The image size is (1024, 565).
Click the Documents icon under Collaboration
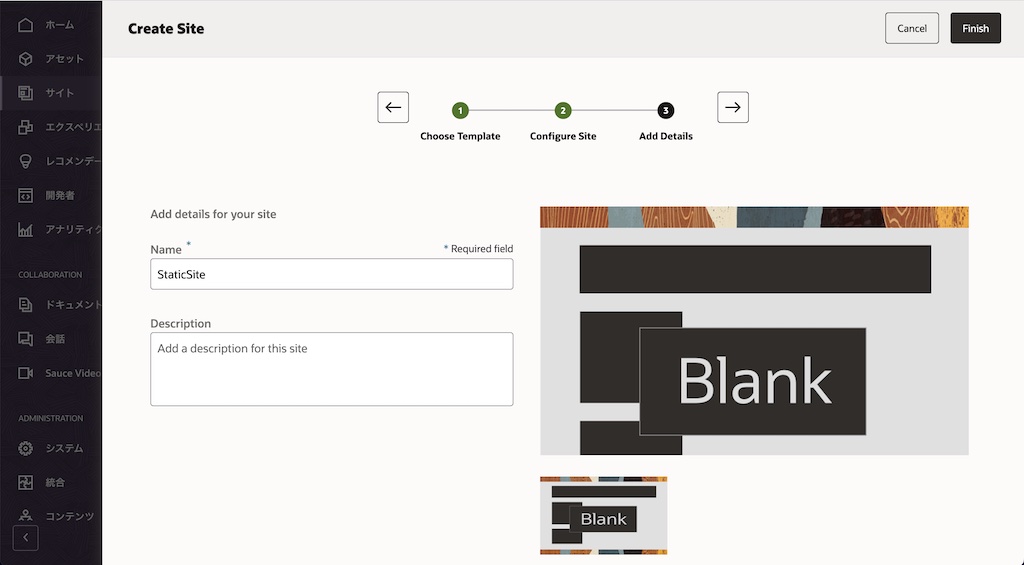[x=26, y=305]
